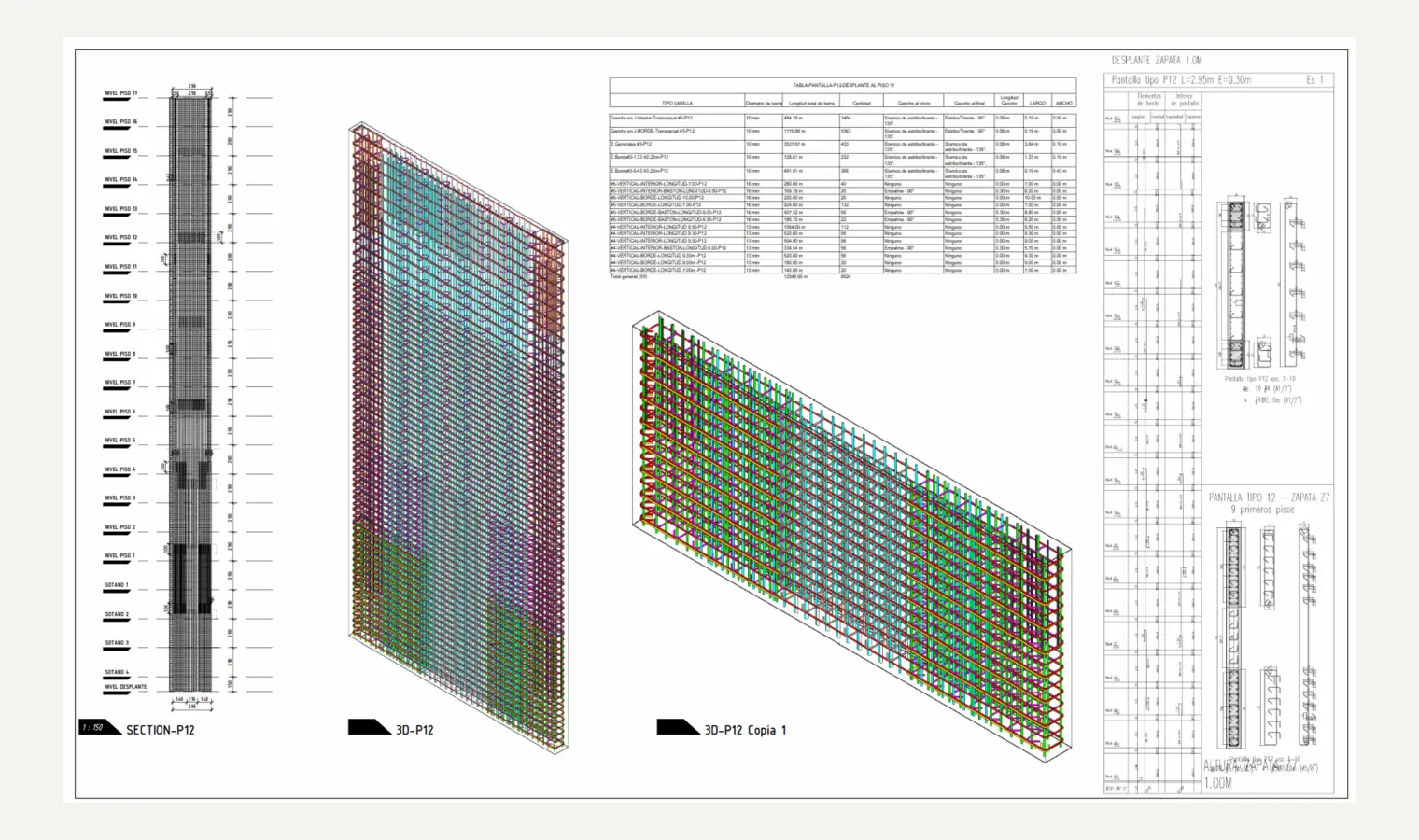Image resolution: width=1419 pixels, height=840 pixels.
Task: Select the ANCHO column header
Action: coord(1063,103)
